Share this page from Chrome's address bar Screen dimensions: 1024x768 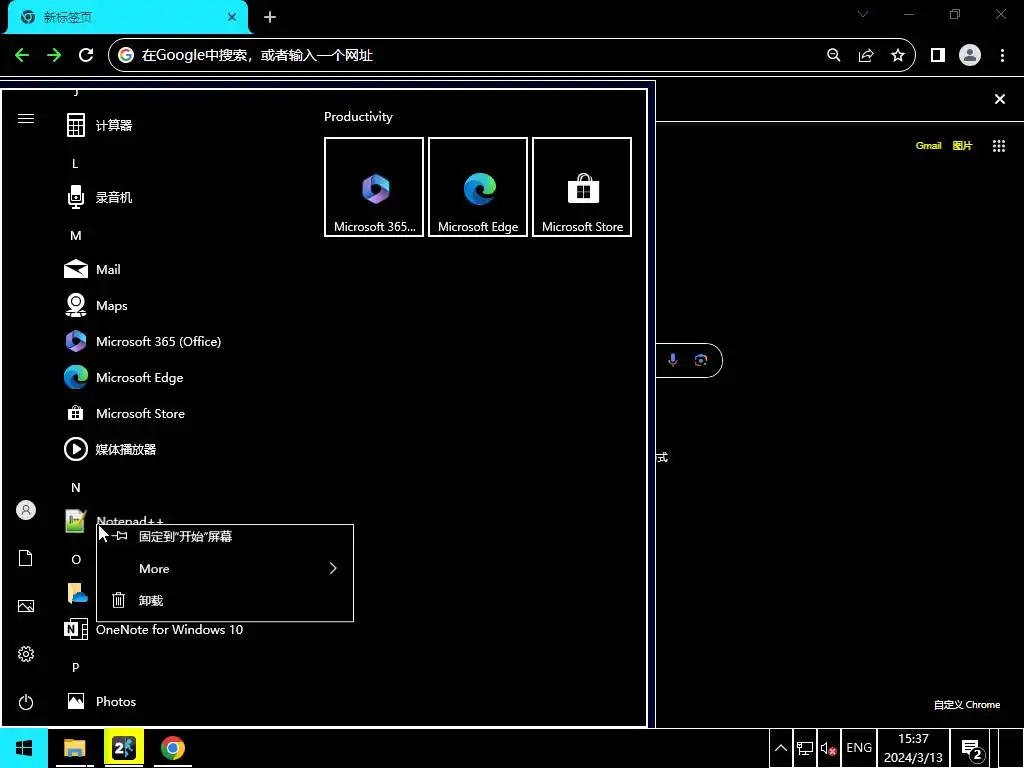pos(866,56)
